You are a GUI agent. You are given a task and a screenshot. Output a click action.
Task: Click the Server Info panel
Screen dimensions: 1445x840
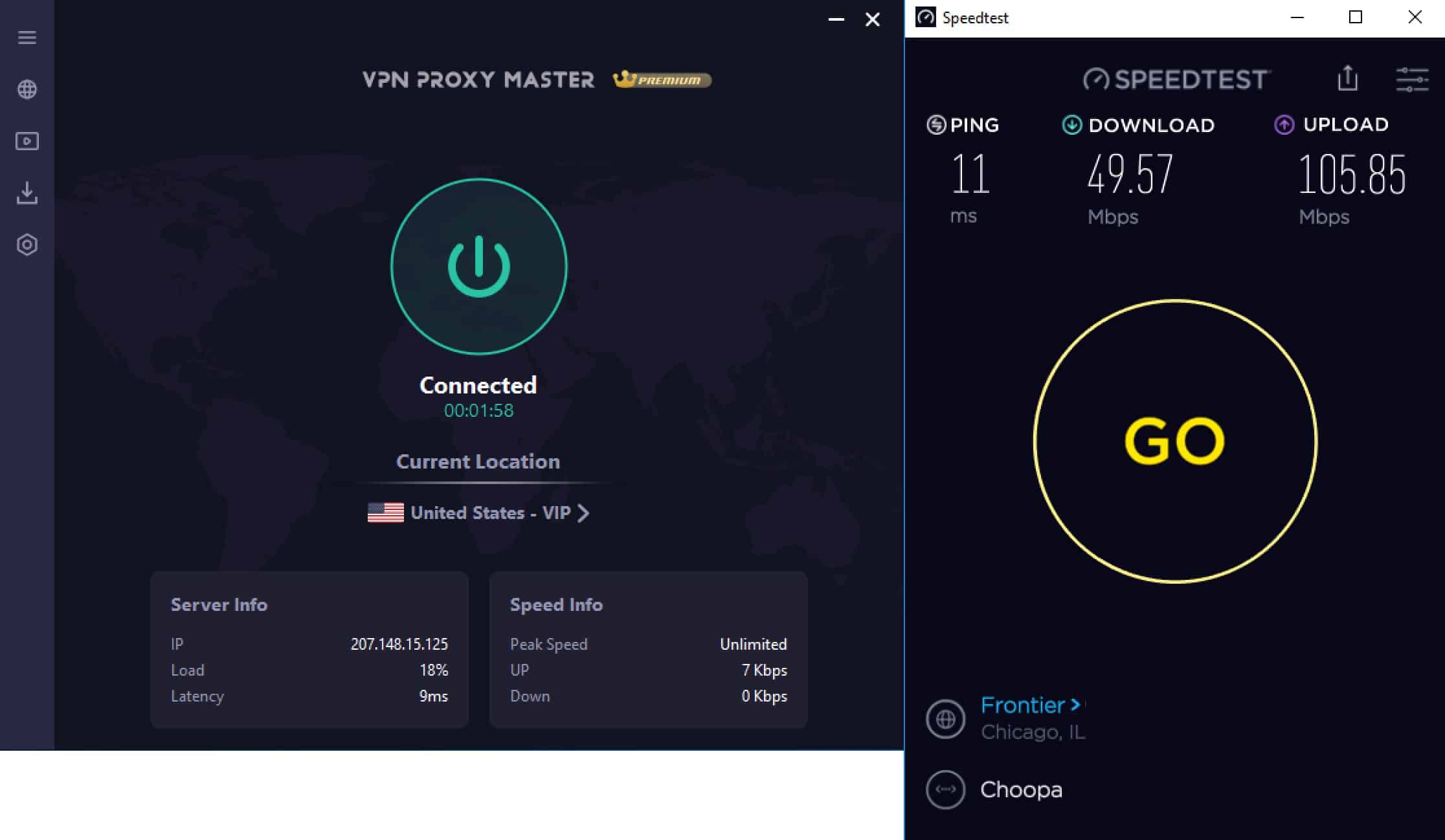point(309,649)
